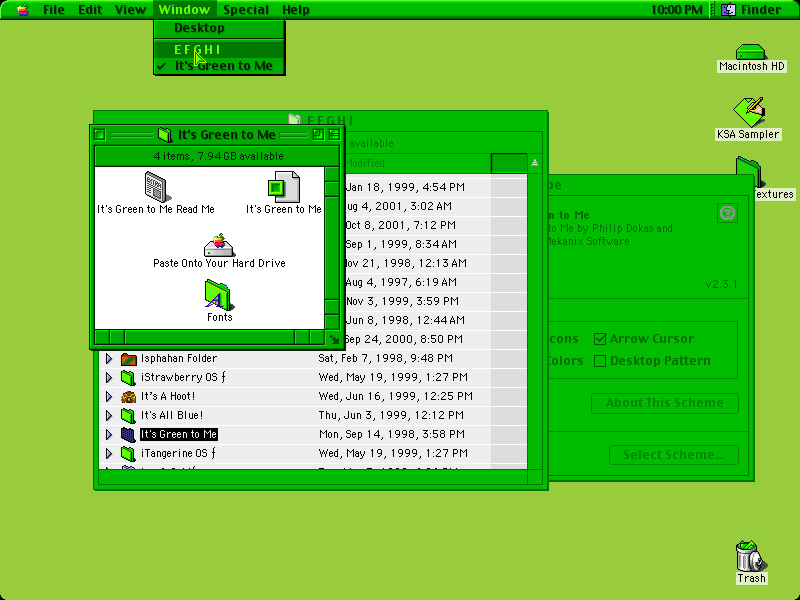This screenshot has width=800, height=600.
Task: Expand the It's All Blue! row
Action: pos(109,415)
